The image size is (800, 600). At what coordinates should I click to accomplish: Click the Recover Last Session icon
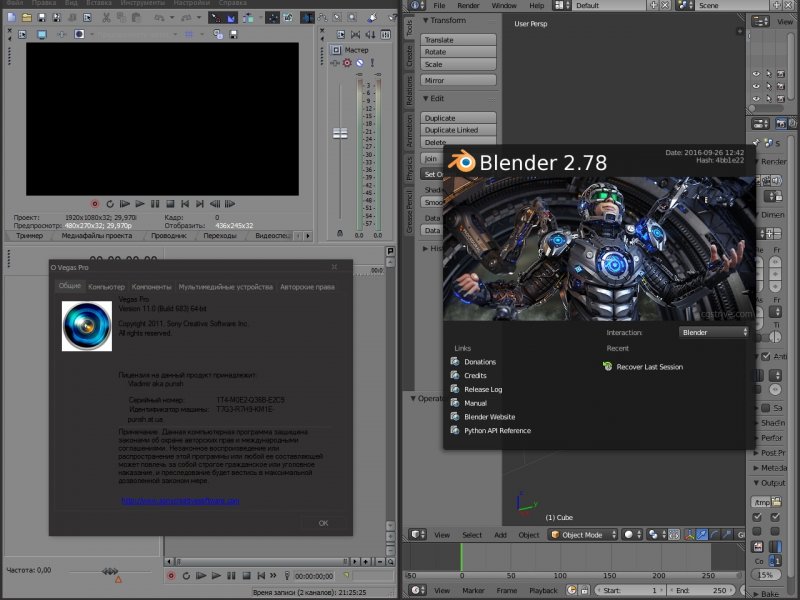[607, 366]
